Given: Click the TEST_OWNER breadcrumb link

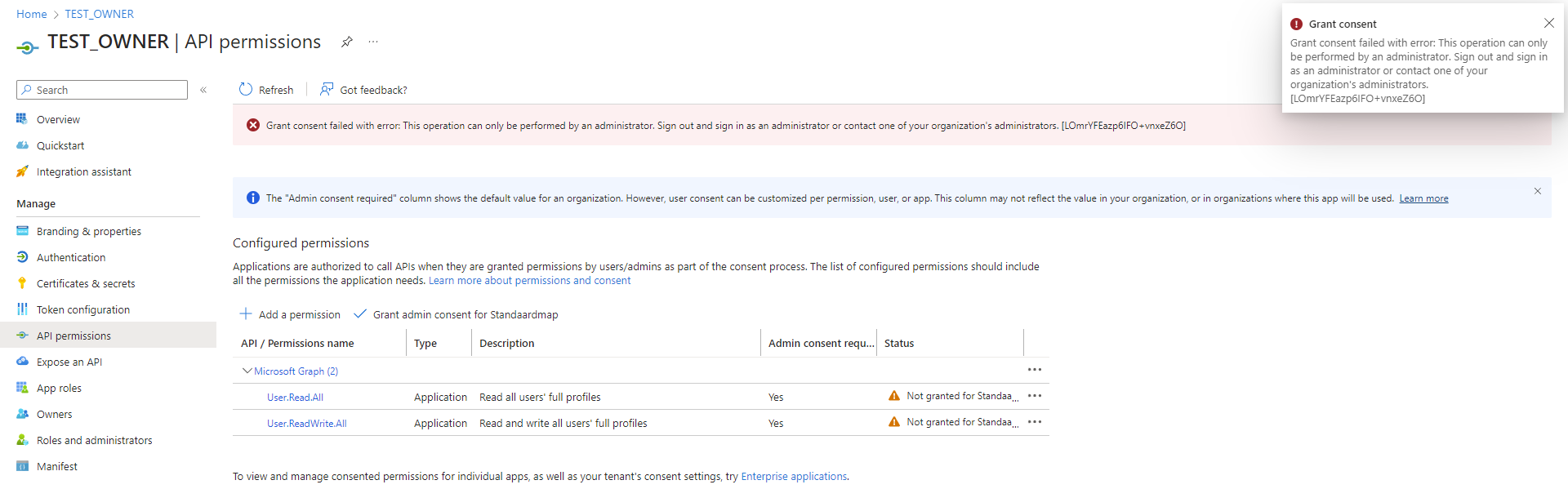Looking at the screenshot, I should point(99,14).
